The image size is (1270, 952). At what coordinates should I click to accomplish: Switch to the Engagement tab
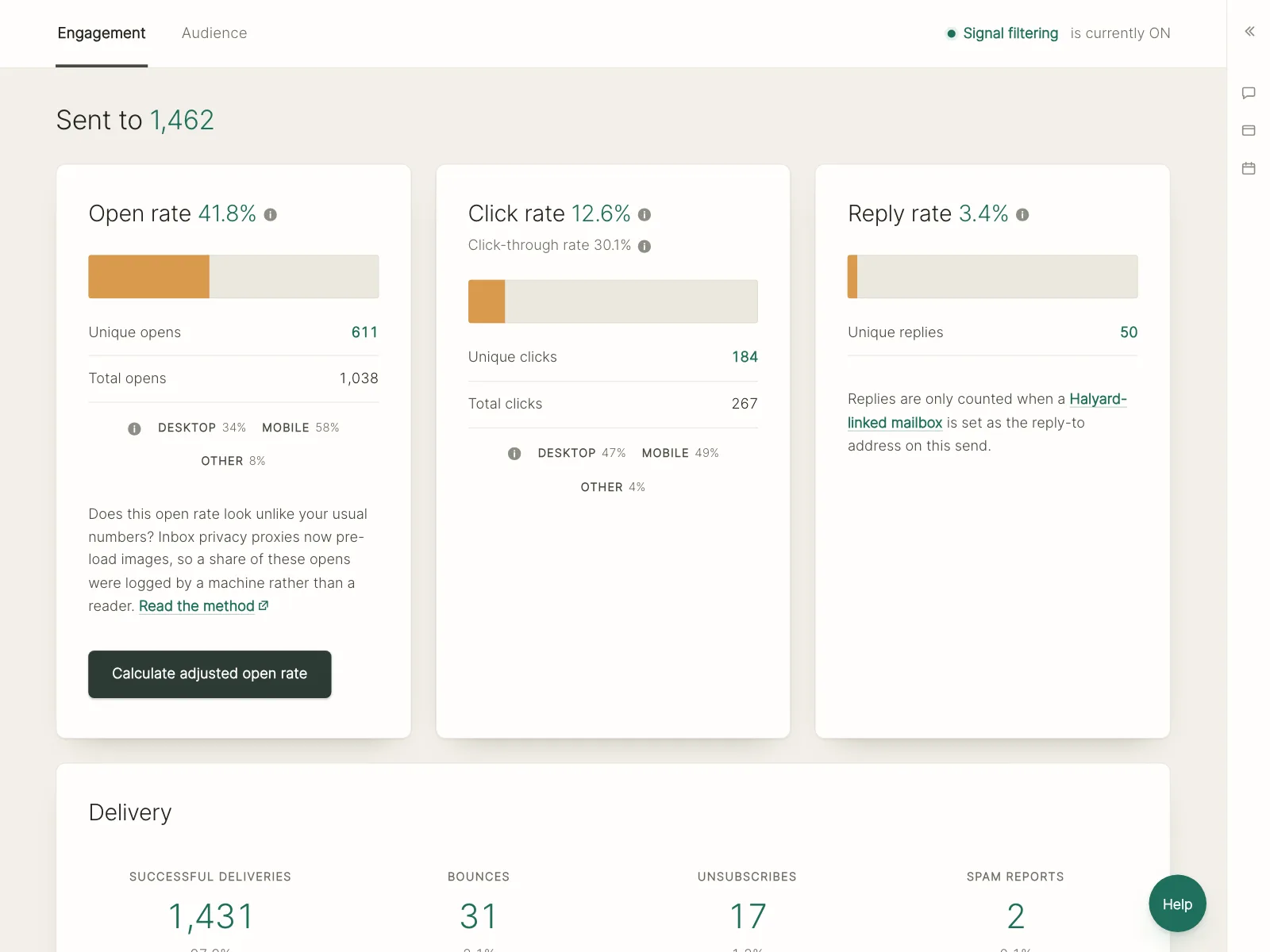[x=102, y=33]
